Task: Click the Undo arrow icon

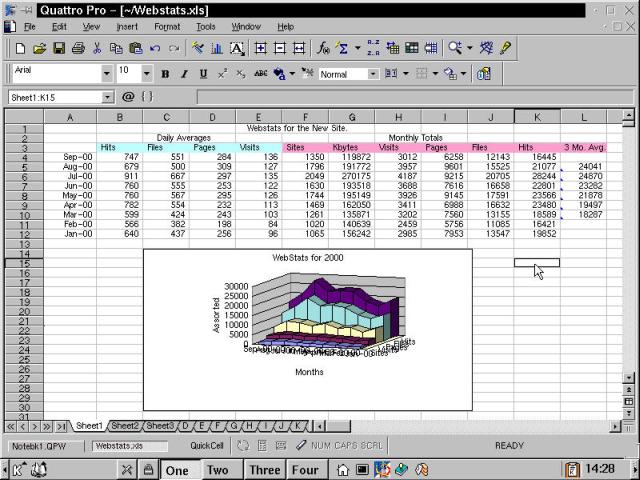Action: 156,47
